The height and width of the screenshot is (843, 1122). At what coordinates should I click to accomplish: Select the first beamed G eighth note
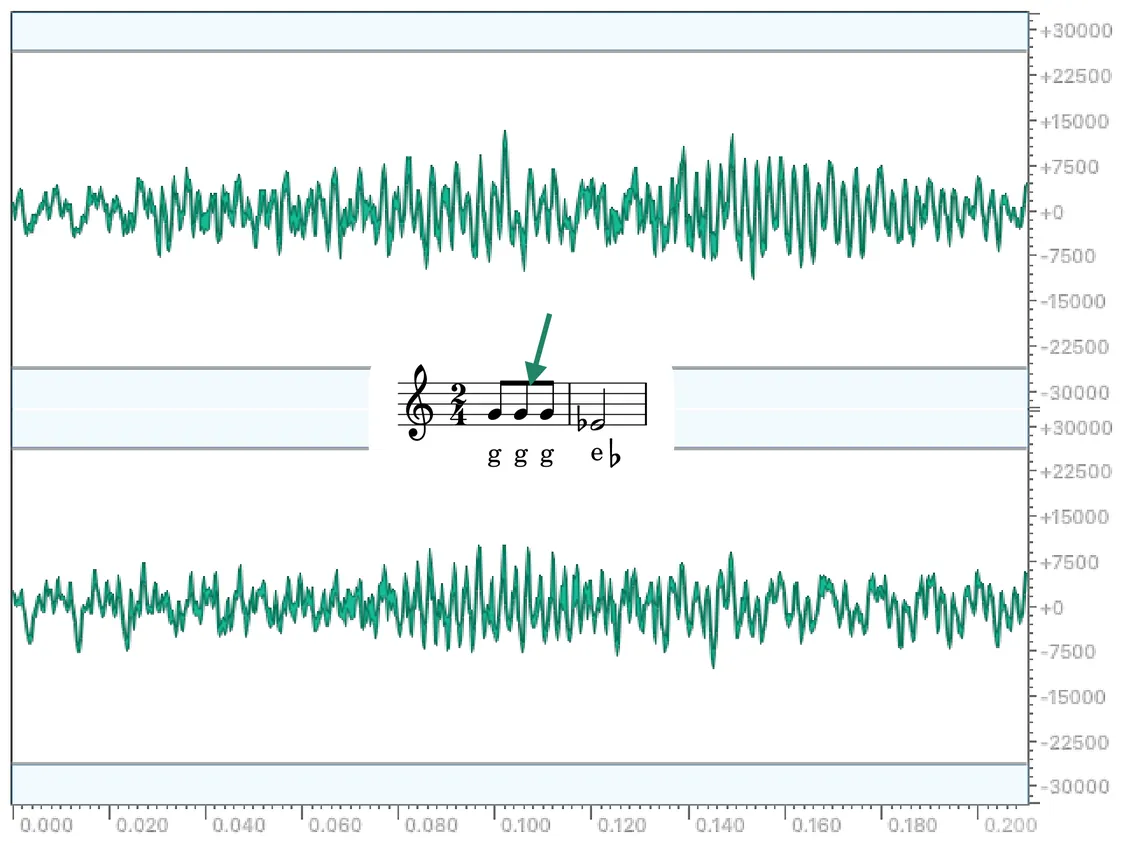495,413
